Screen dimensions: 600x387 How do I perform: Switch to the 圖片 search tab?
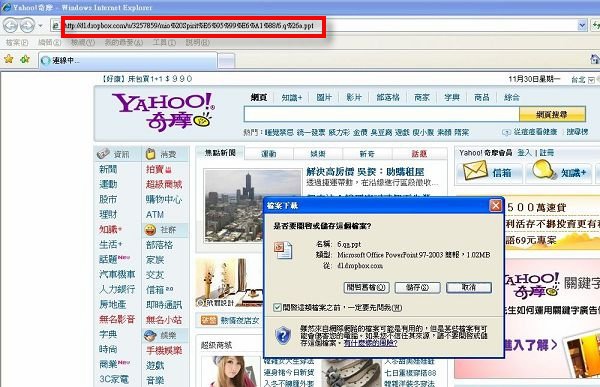324,98
